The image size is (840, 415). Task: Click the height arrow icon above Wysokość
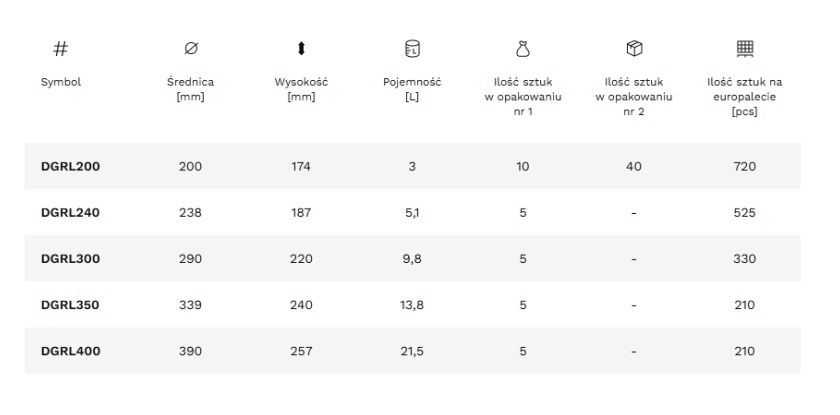pyautogui.click(x=301, y=49)
